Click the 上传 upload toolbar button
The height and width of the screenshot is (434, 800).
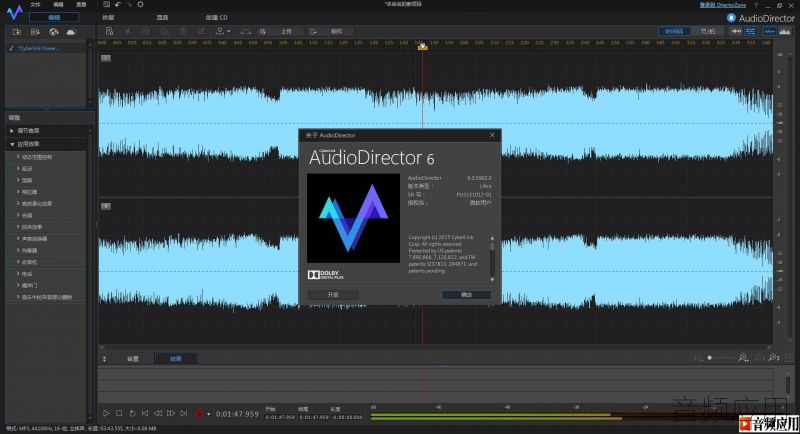point(286,32)
